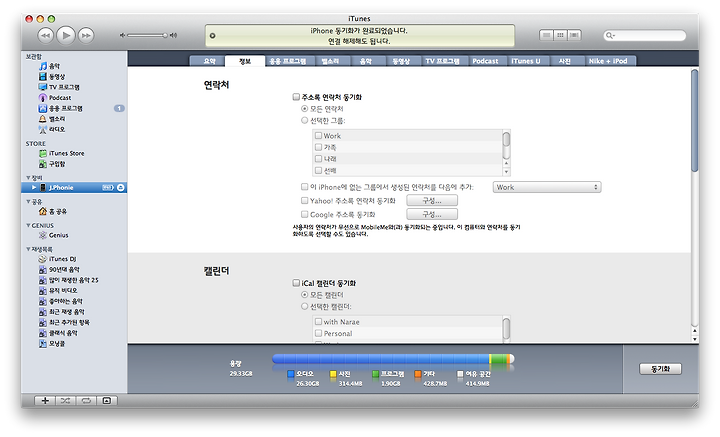Click the iTunes search field

645,35
